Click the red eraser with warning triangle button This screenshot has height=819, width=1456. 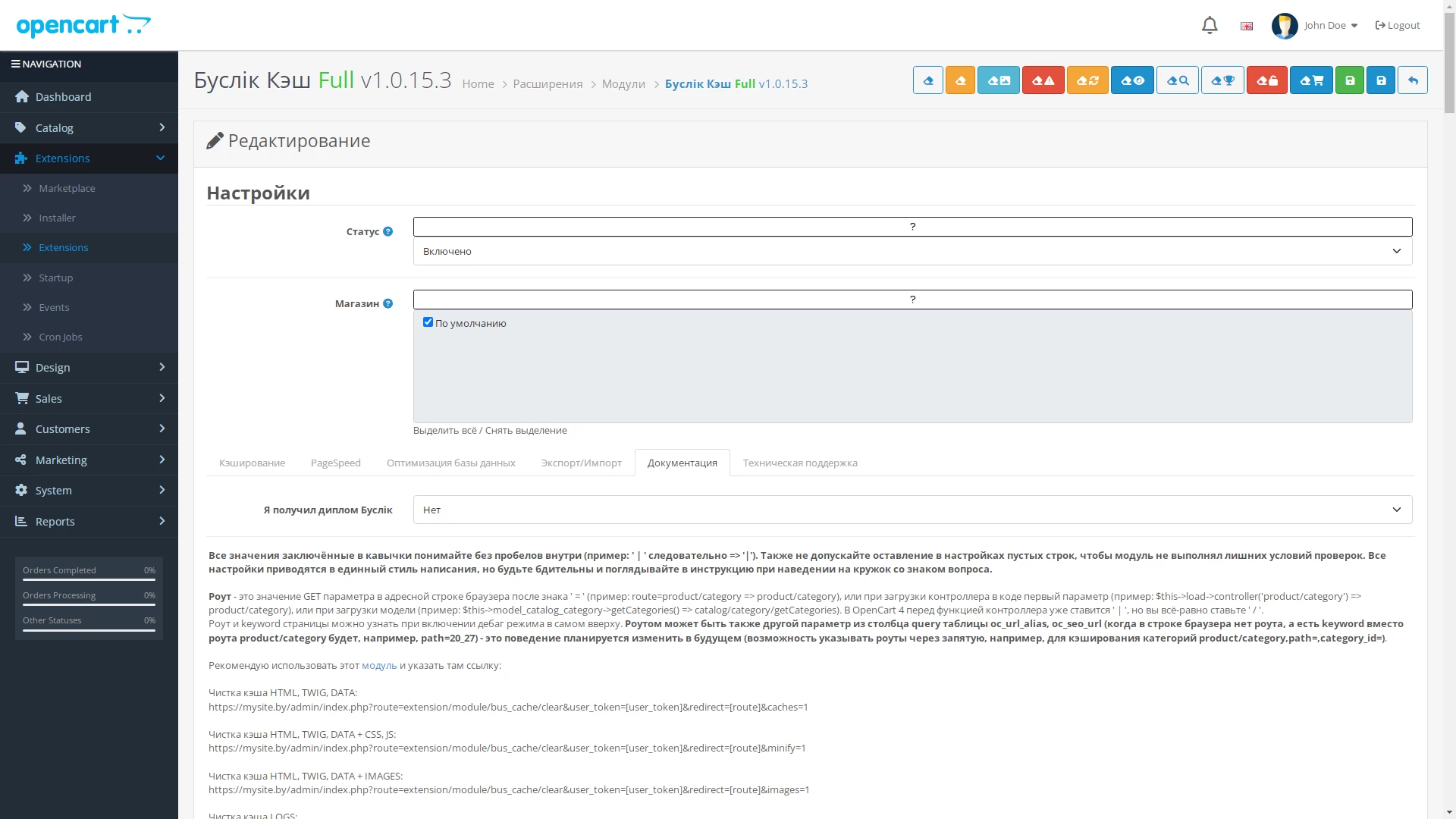(x=1043, y=80)
